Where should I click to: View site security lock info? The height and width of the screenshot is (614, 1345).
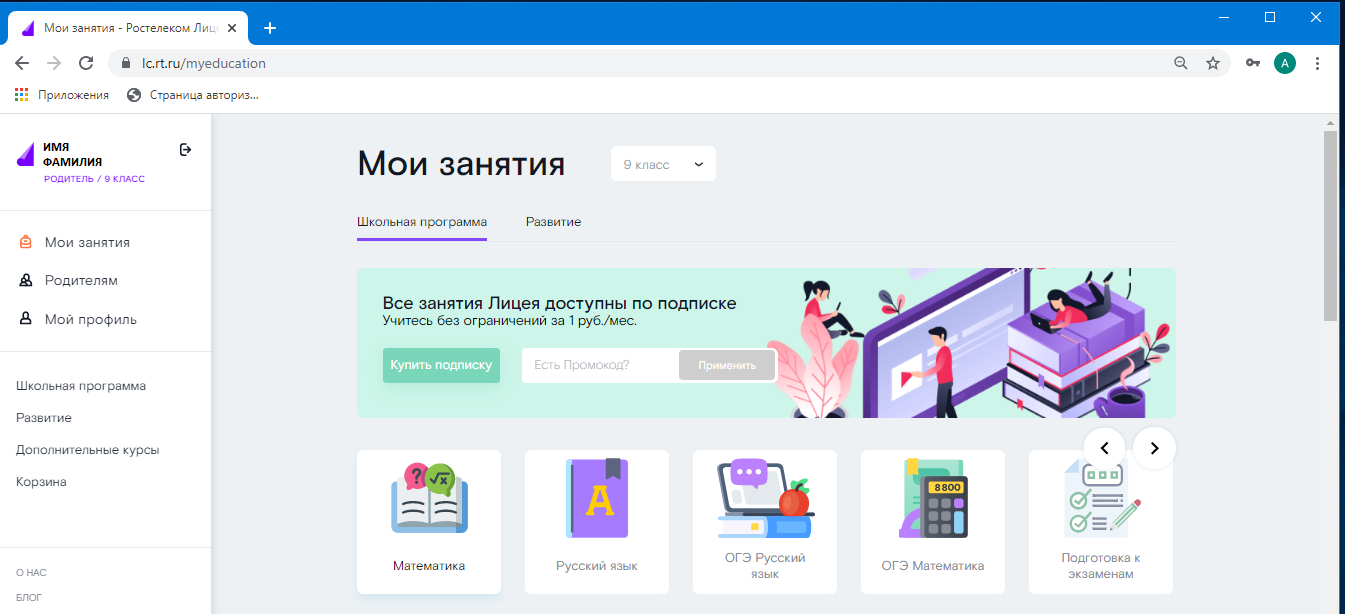click(125, 63)
